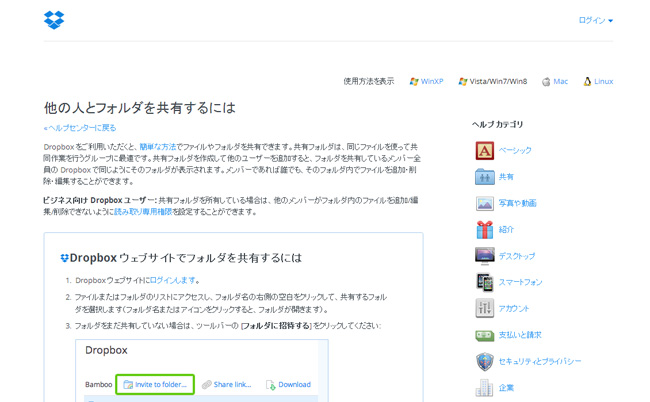Screen dimensions: 650x402
Task: Open the ベーシック help category
Action: 515,150
